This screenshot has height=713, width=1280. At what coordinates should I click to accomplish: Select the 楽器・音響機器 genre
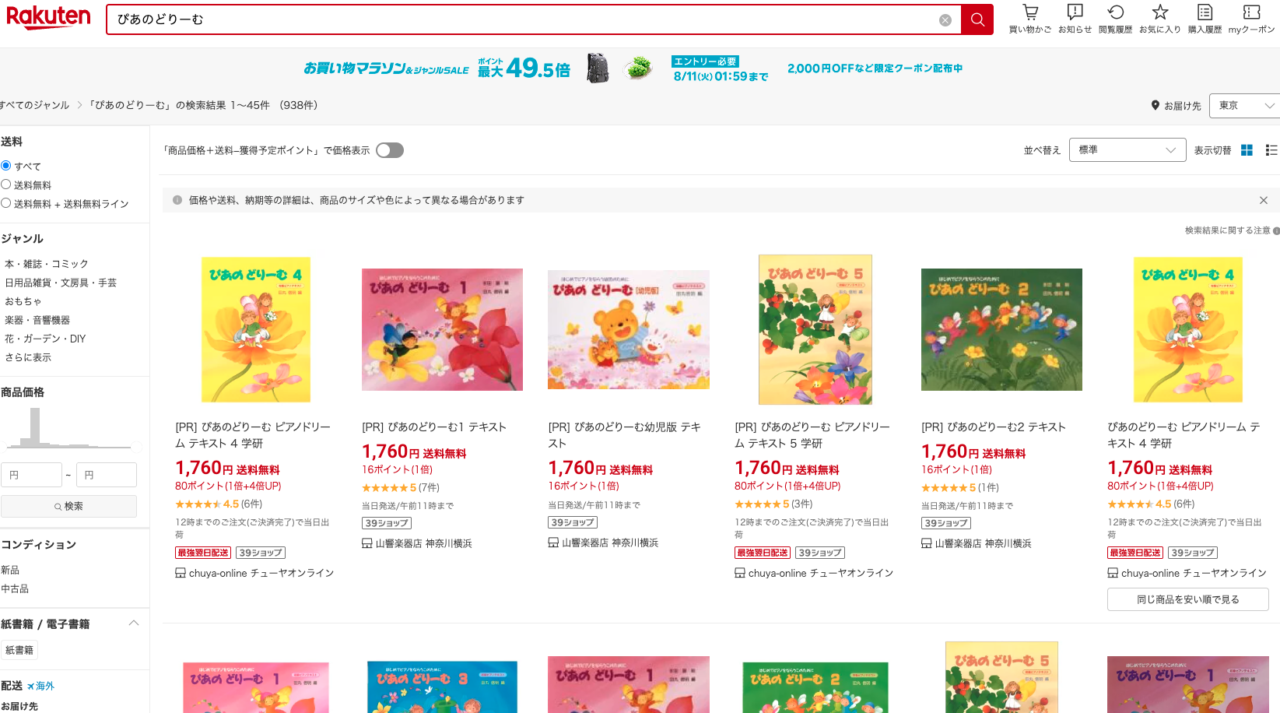tap(37, 320)
